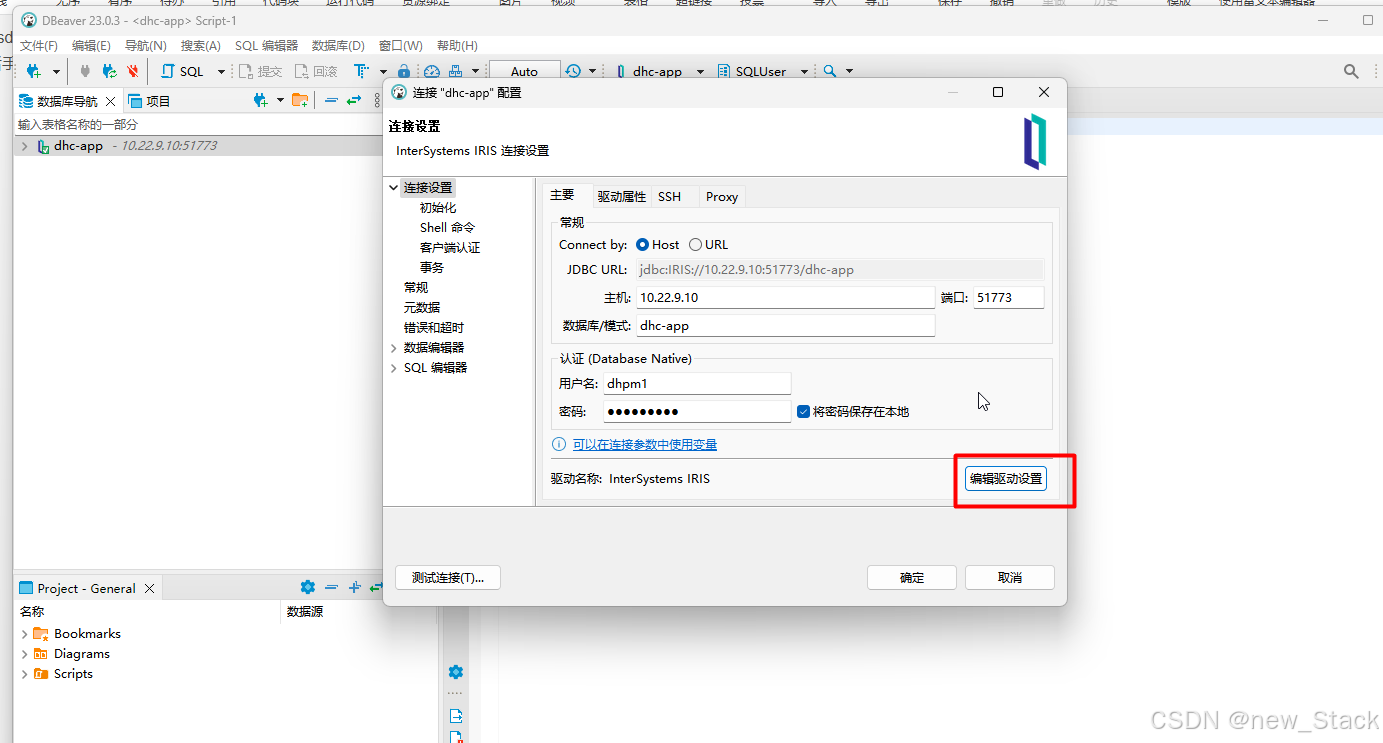
Task: Collapse all nodes in Database Navigator
Action: [x=332, y=100]
